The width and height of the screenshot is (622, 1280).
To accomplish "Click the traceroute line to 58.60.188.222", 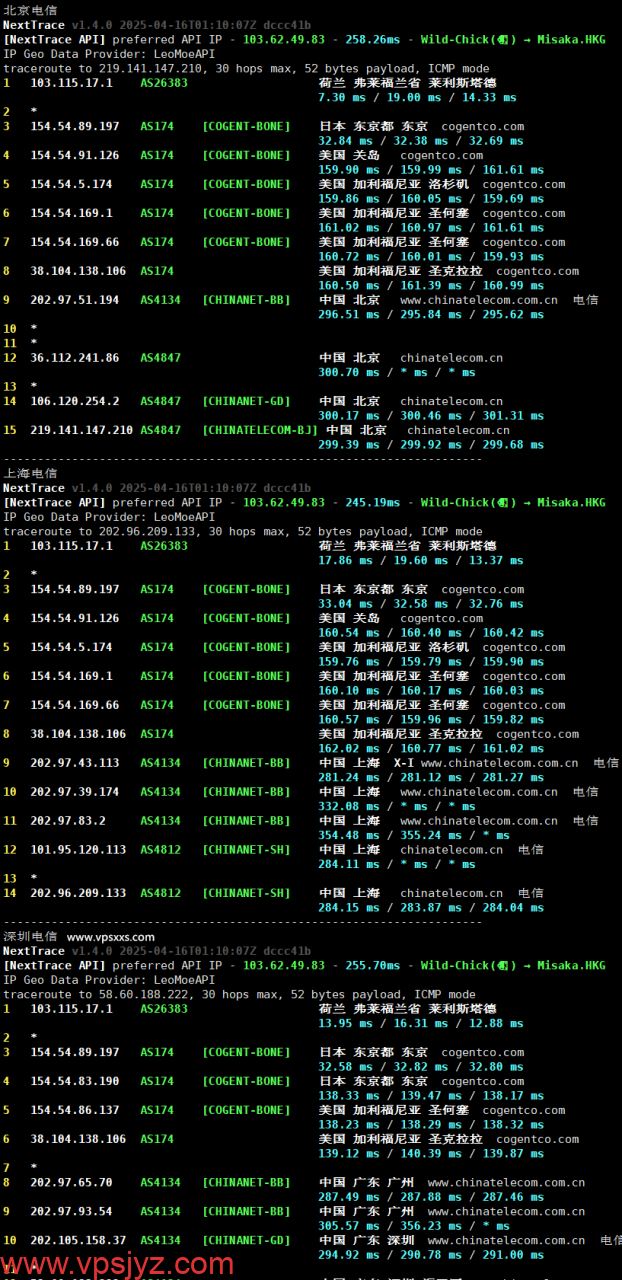I will click(240, 995).
